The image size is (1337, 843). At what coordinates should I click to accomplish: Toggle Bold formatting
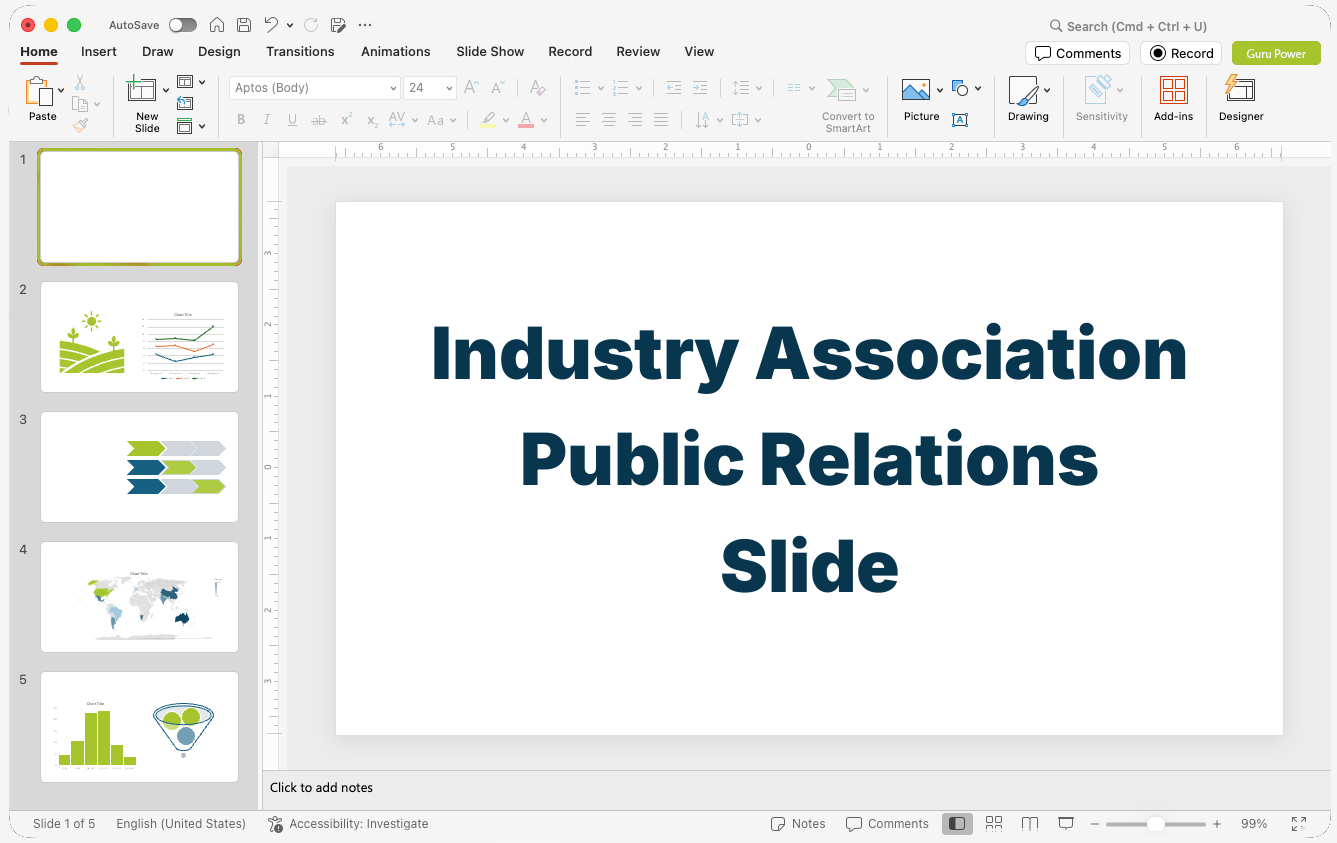coord(241,120)
